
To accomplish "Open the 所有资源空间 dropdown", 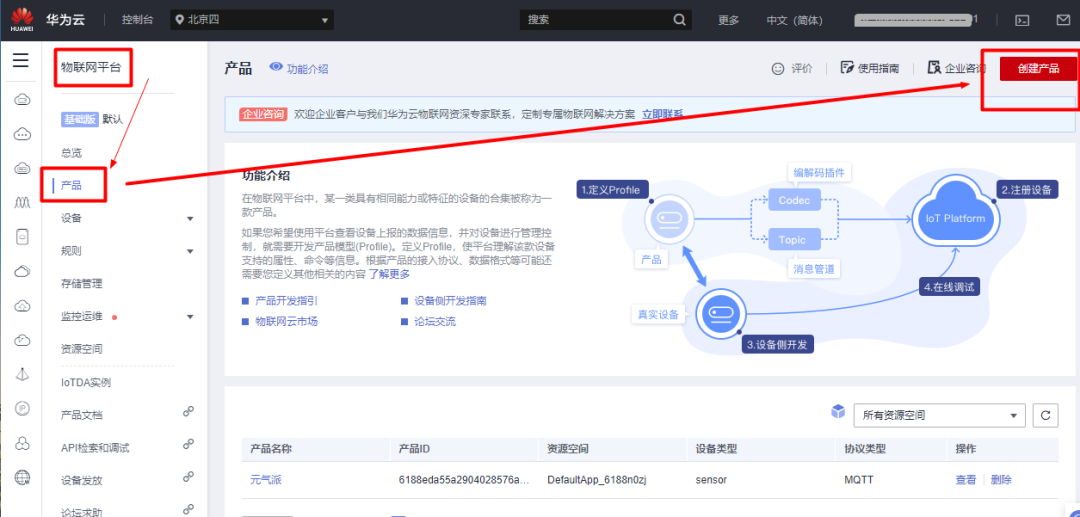I will click(x=939, y=415).
